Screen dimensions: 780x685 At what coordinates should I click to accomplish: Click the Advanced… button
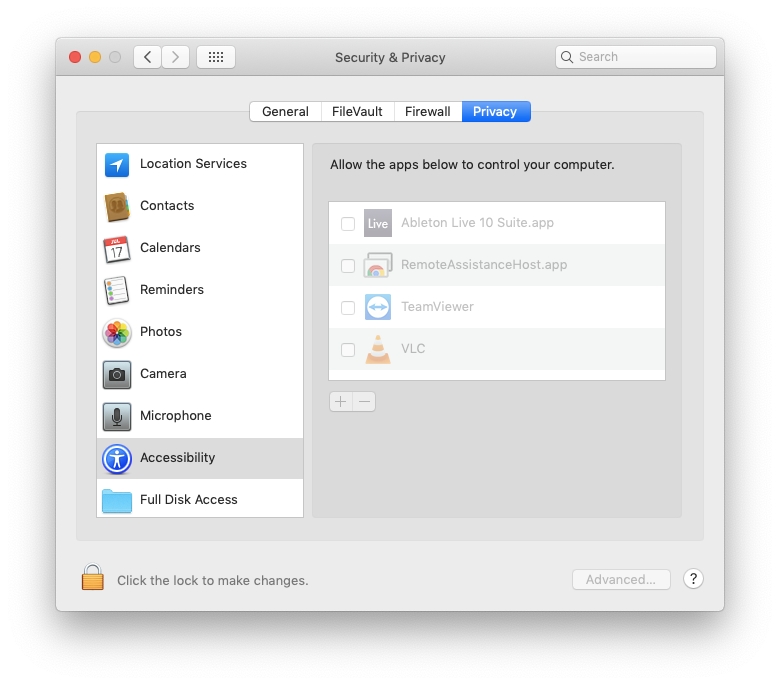621,580
